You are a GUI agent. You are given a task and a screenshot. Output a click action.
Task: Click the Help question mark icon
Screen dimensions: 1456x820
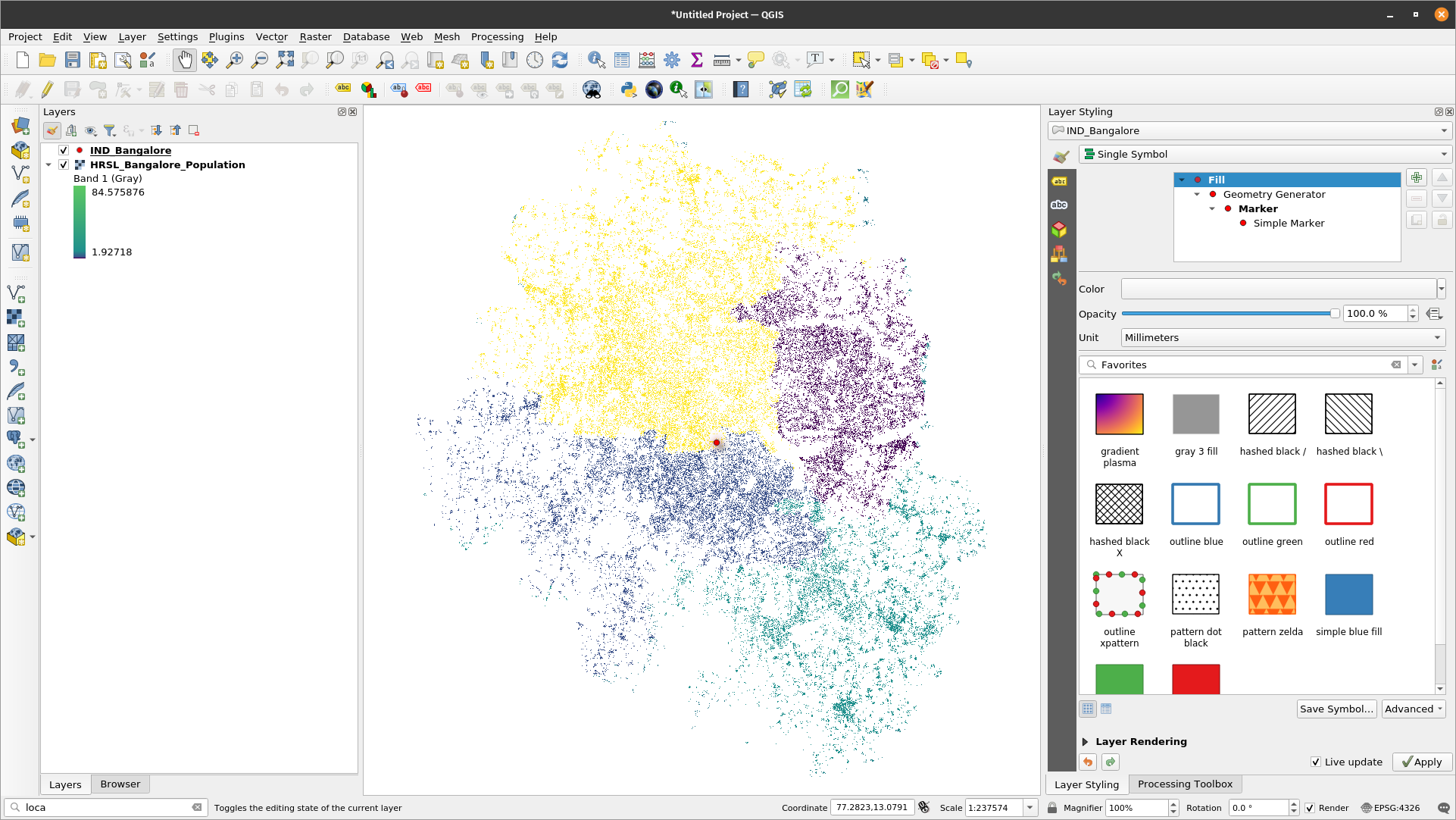(741, 89)
